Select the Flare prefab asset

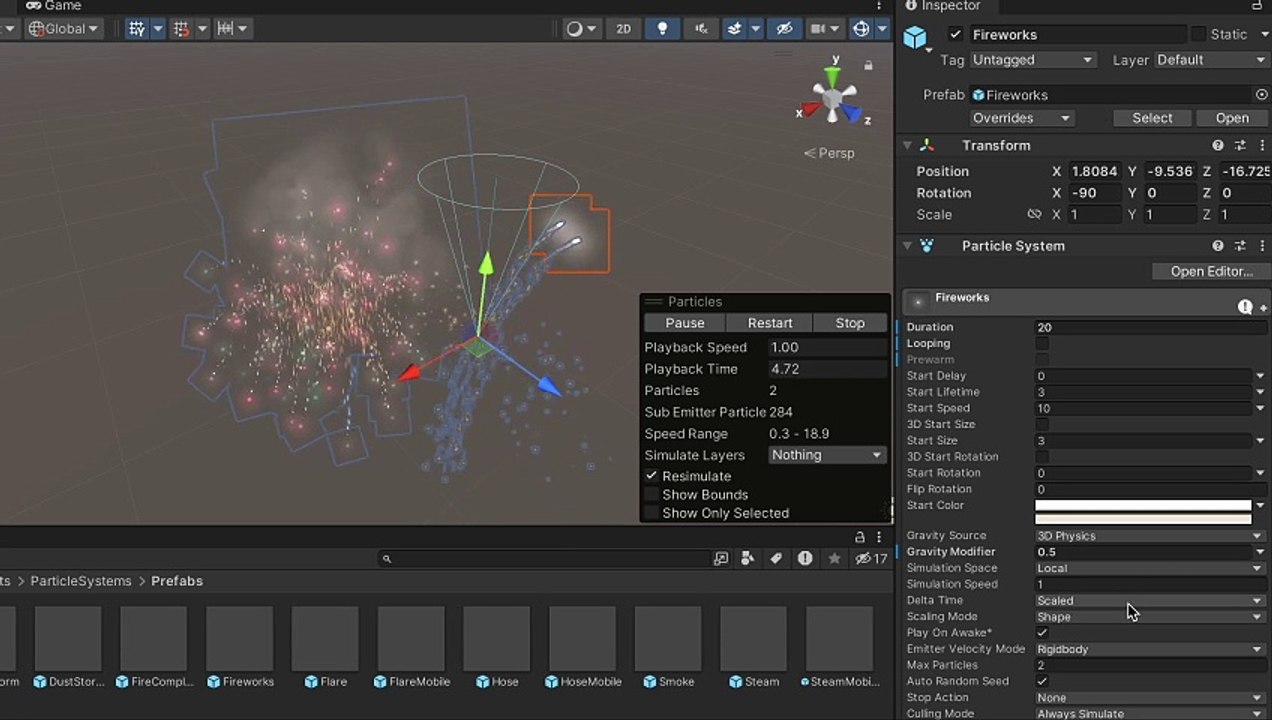[x=325, y=645]
